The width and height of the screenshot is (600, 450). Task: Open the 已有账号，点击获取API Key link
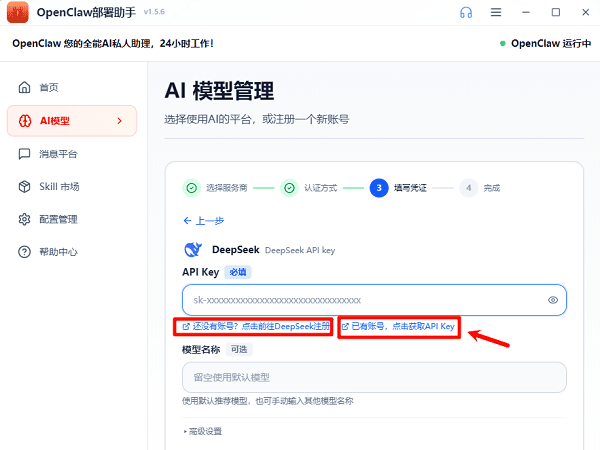click(398, 326)
